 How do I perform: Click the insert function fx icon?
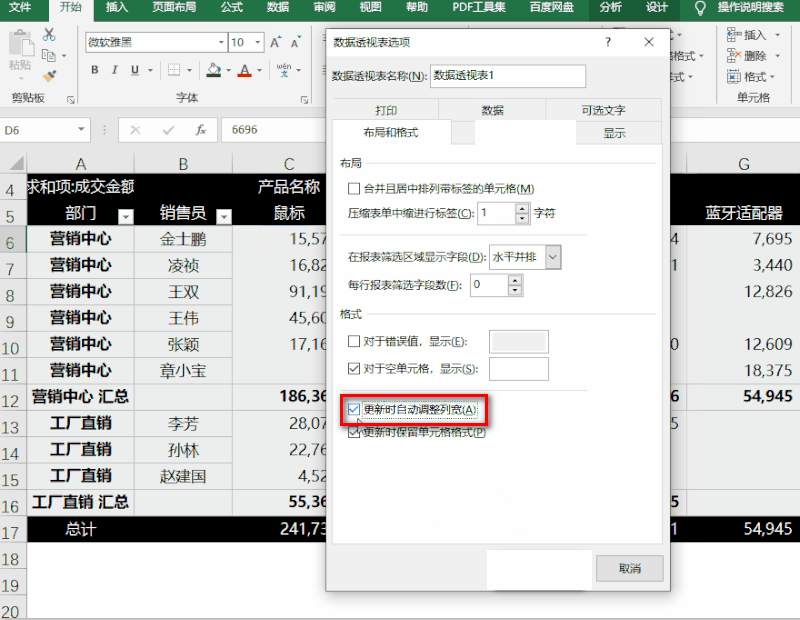[x=201, y=130]
